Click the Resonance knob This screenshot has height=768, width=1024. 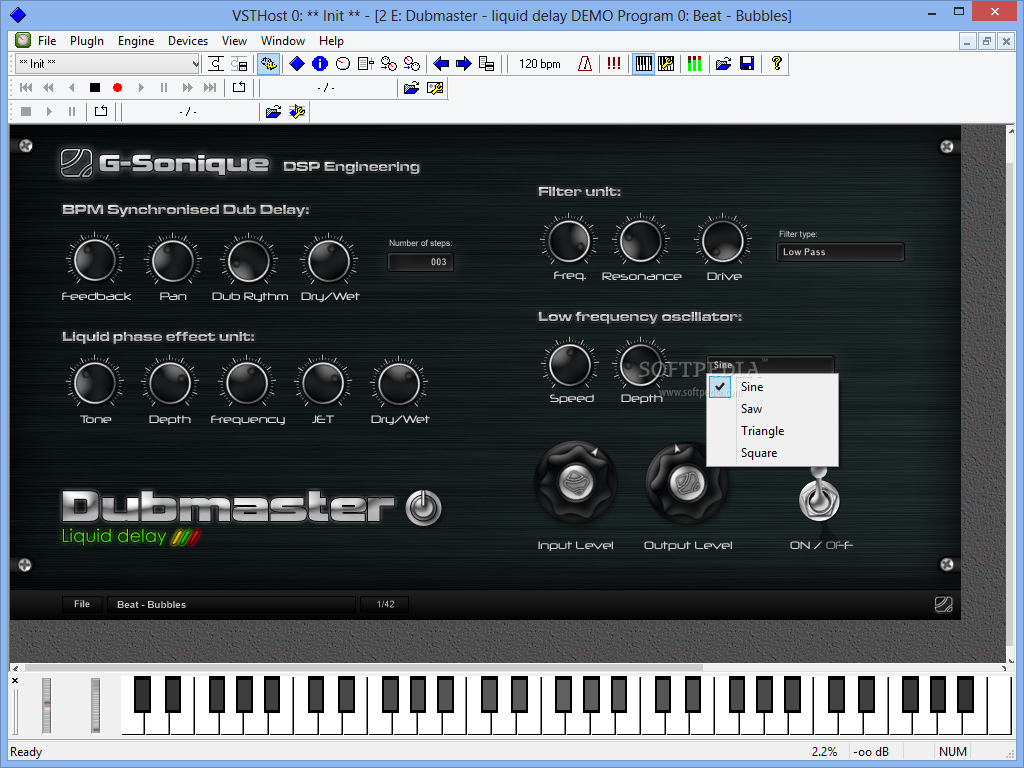tap(640, 240)
